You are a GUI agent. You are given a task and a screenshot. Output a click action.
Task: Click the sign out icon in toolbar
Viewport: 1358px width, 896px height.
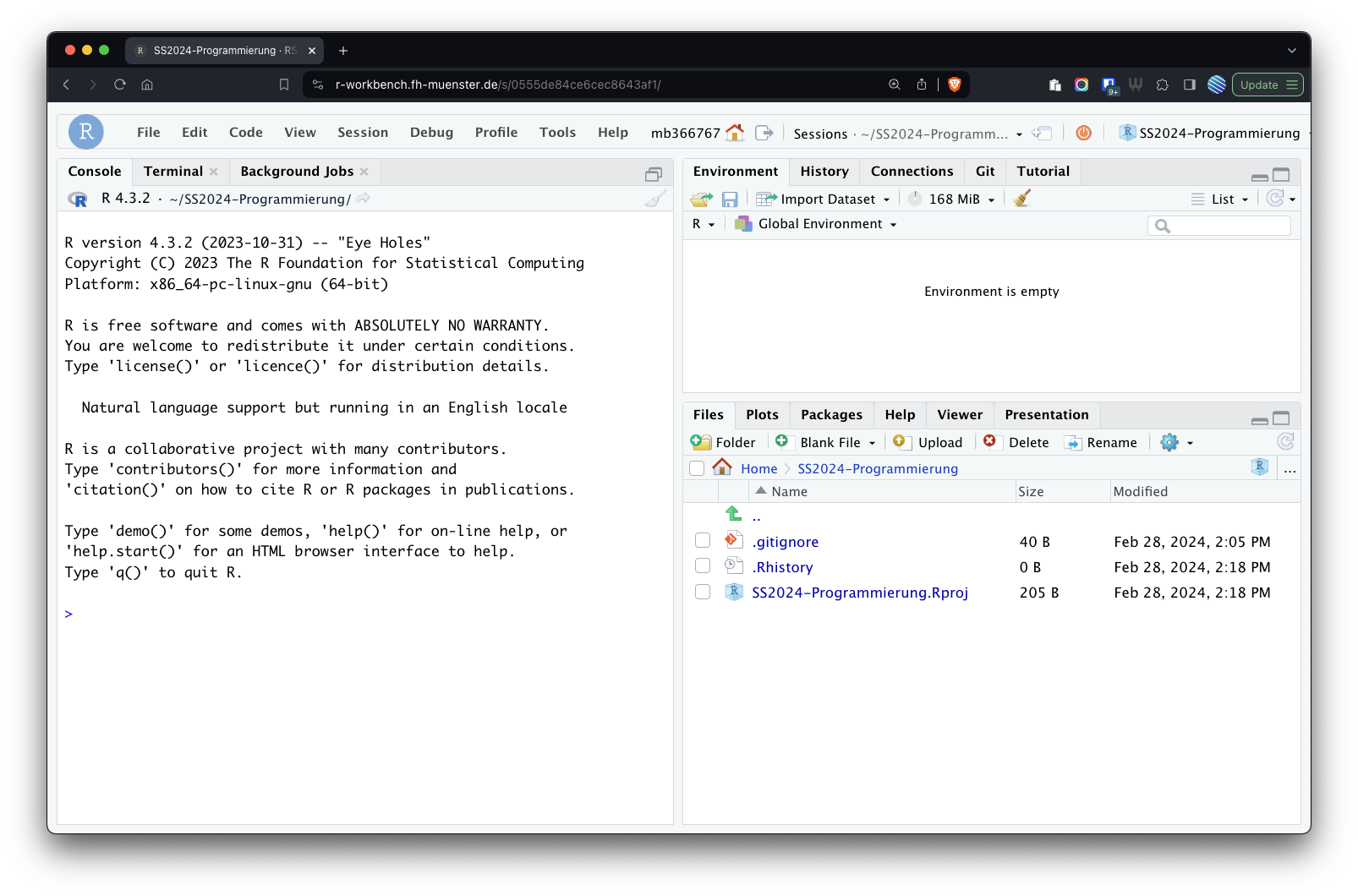(x=764, y=133)
